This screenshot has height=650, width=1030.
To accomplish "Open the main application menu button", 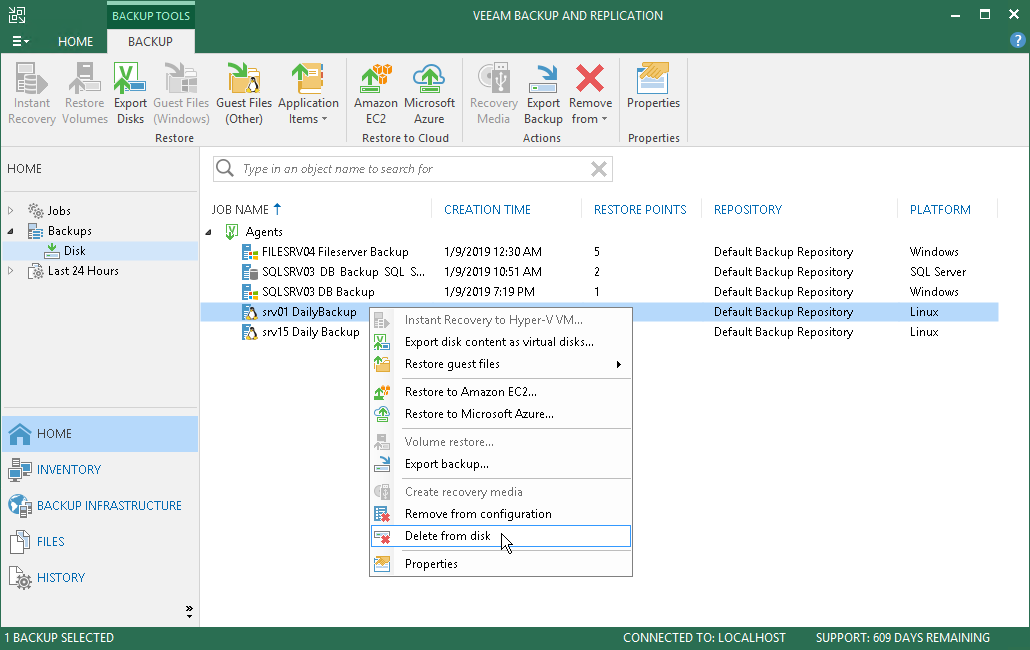I will click(20, 41).
